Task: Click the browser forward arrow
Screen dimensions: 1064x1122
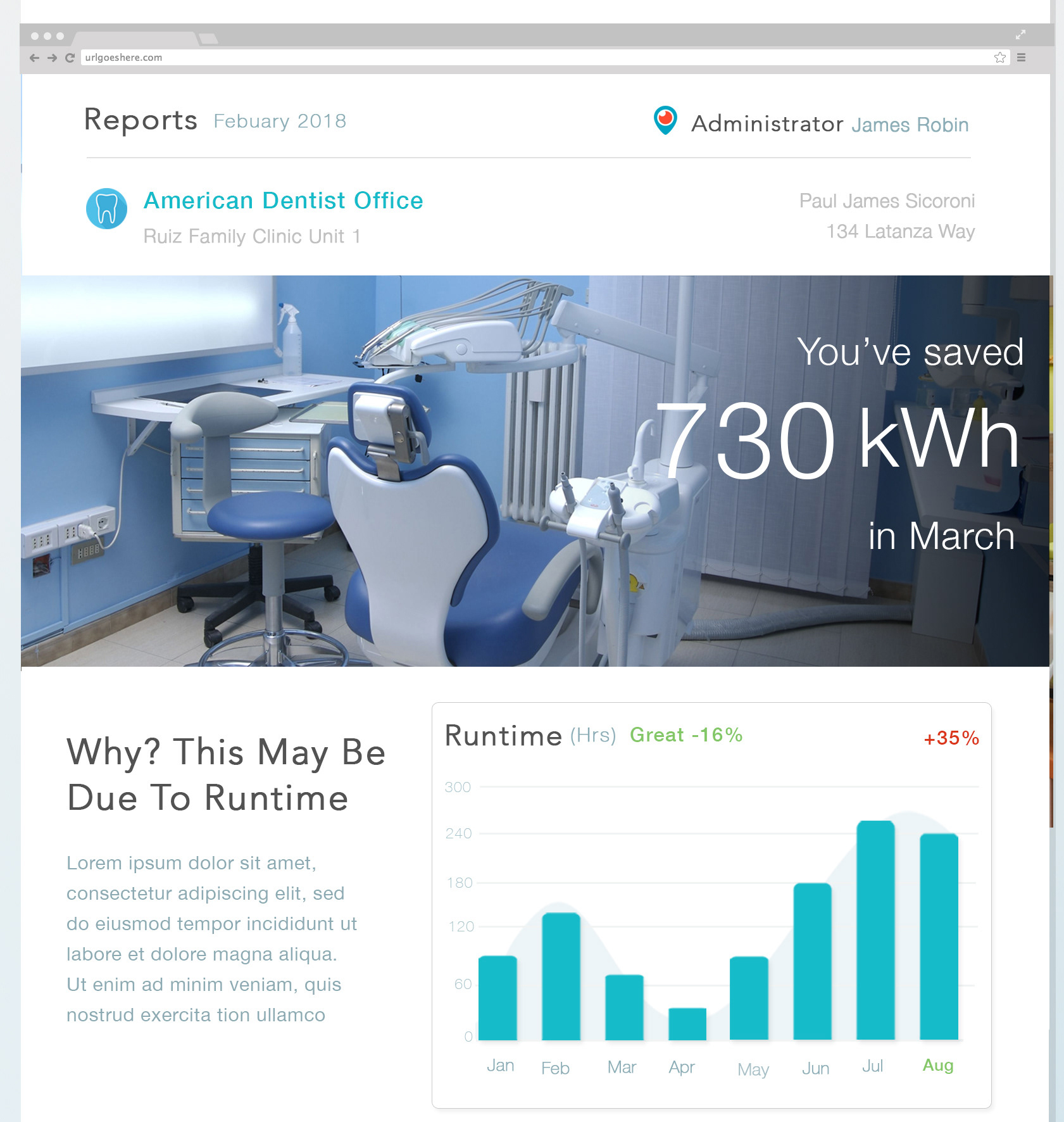Action: point(52,58)
